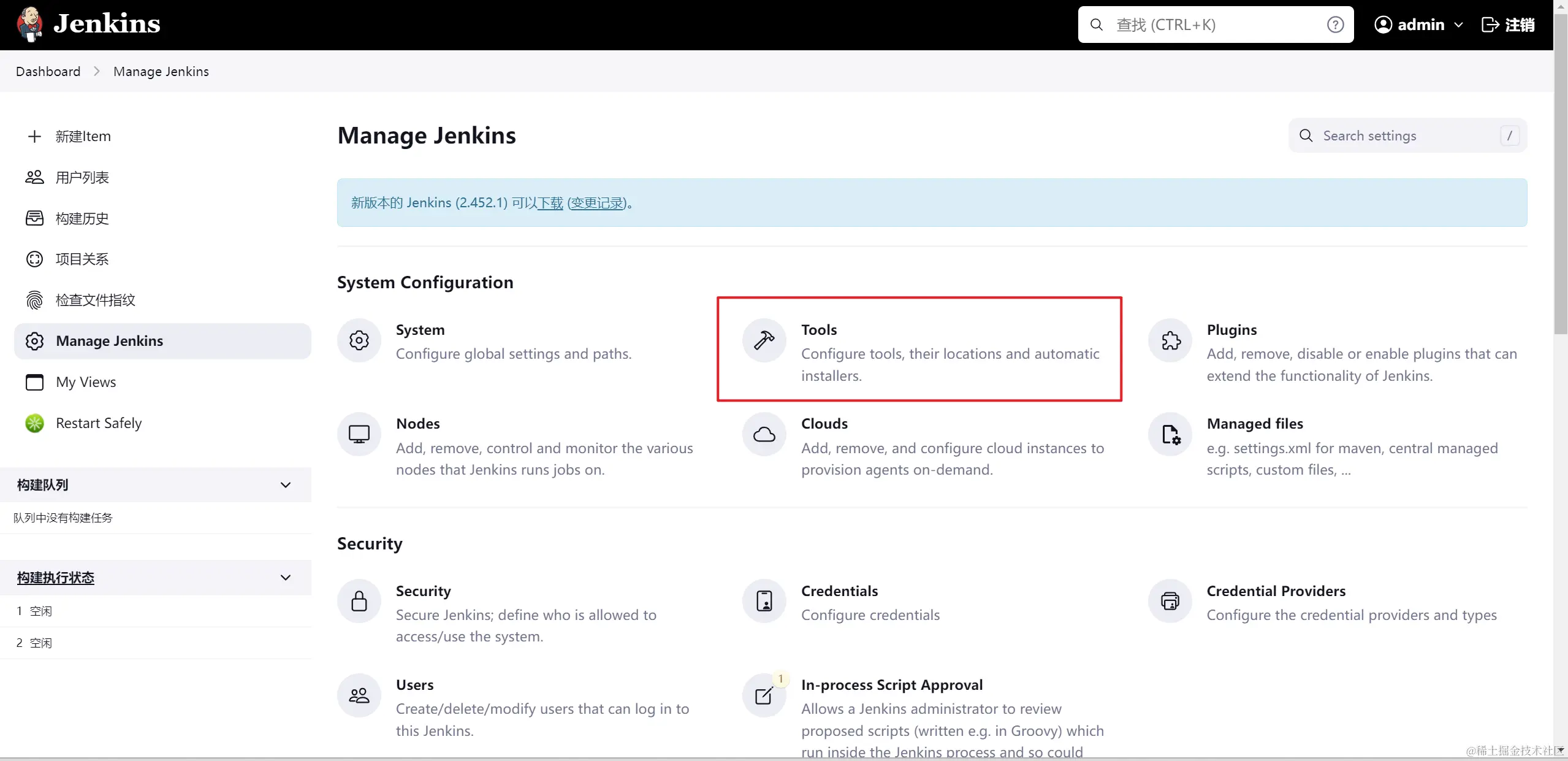Collapse the 构建执行状态 panel chevron
Screen dimensions: 1568x761
286,578
